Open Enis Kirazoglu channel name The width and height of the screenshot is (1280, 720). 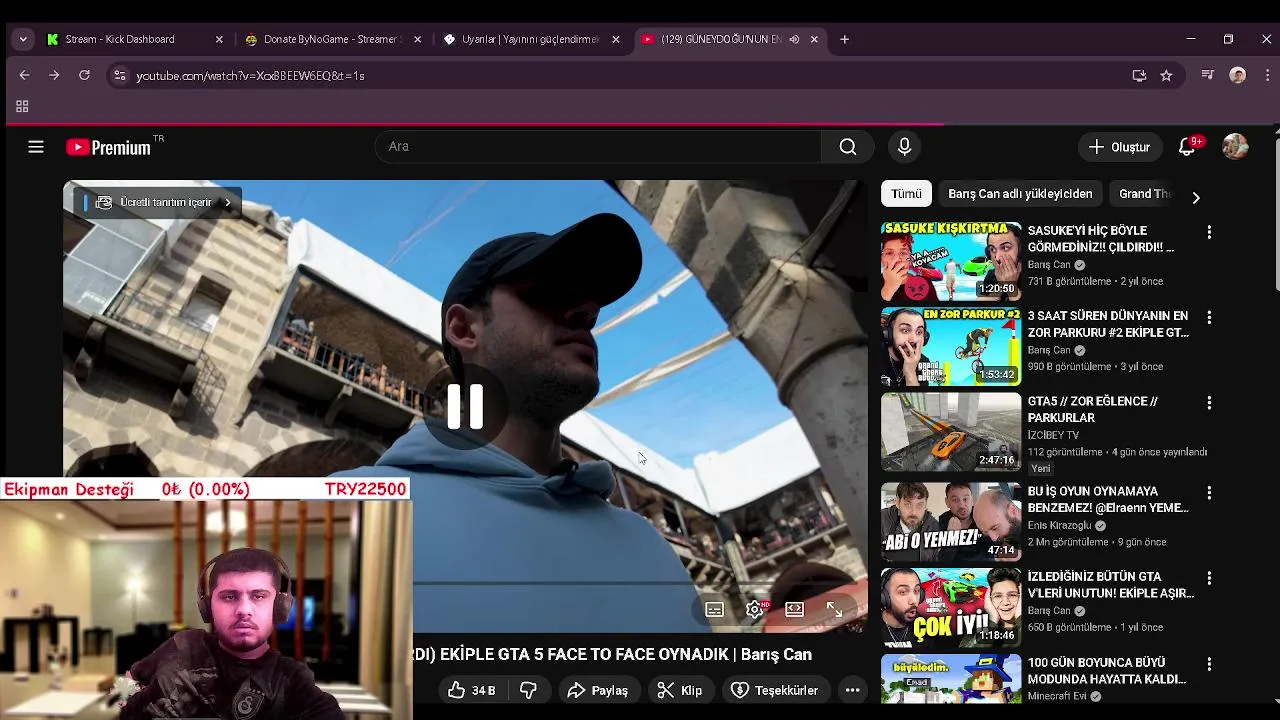tap(1060, 526)
